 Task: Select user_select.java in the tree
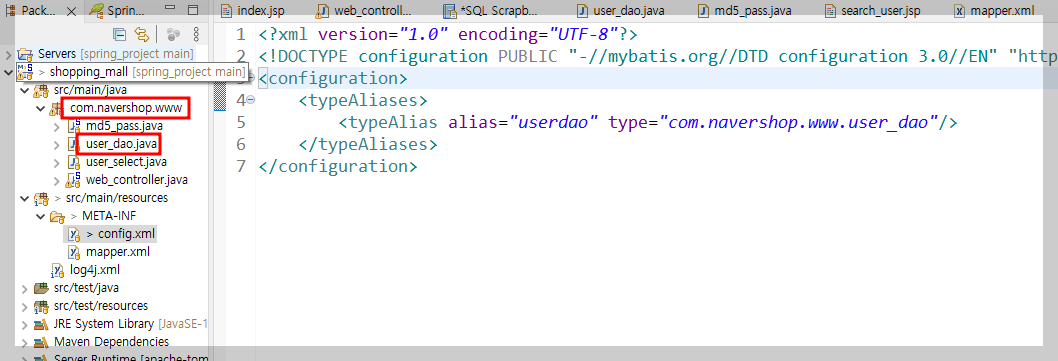coord(126,162)
